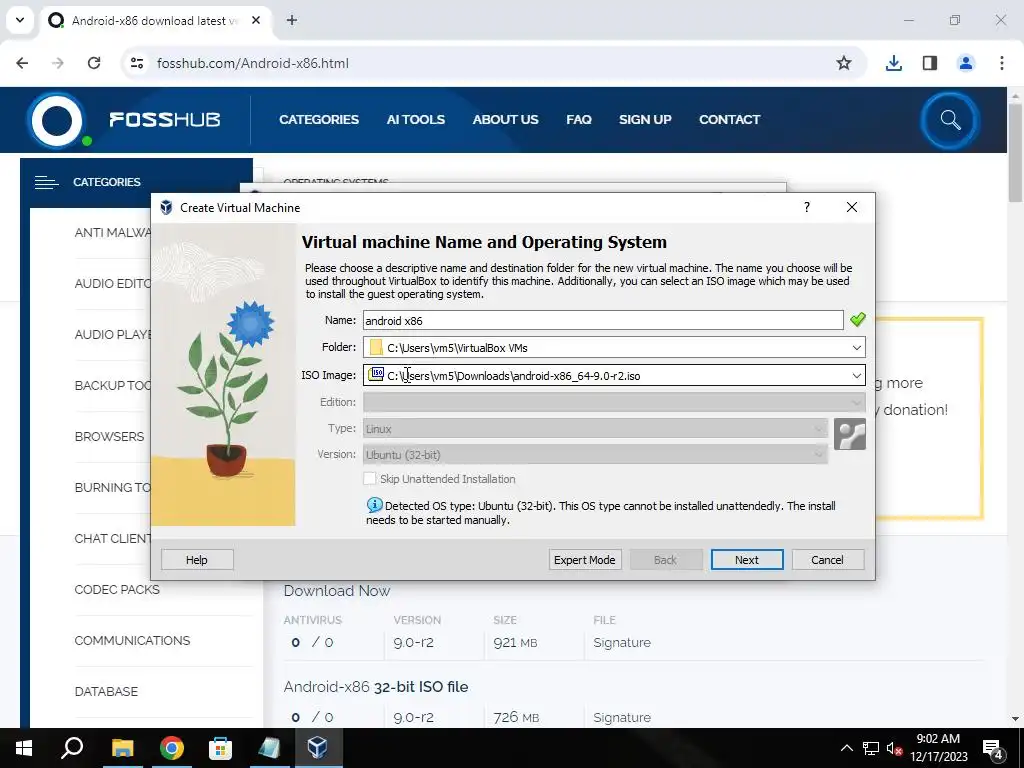Reload the page in Chrome
This screenshot has height=768, width=1024.
(x=94, y=63)
